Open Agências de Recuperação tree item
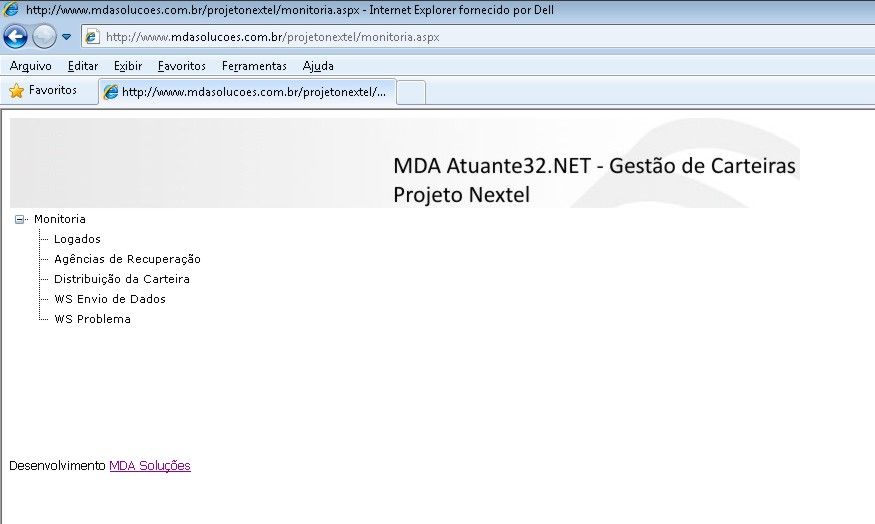This screenshot has height=524, width=875. [127, 259]
